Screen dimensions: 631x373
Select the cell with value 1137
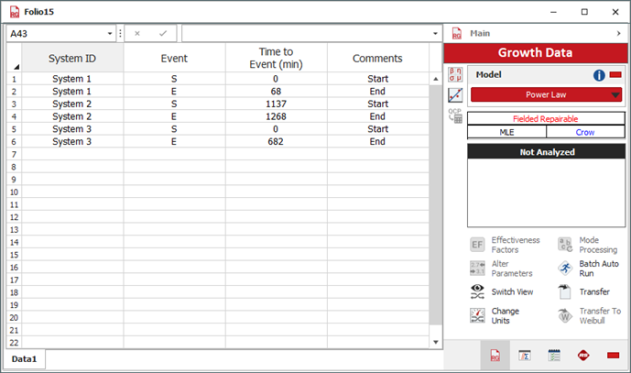(276, 104)
